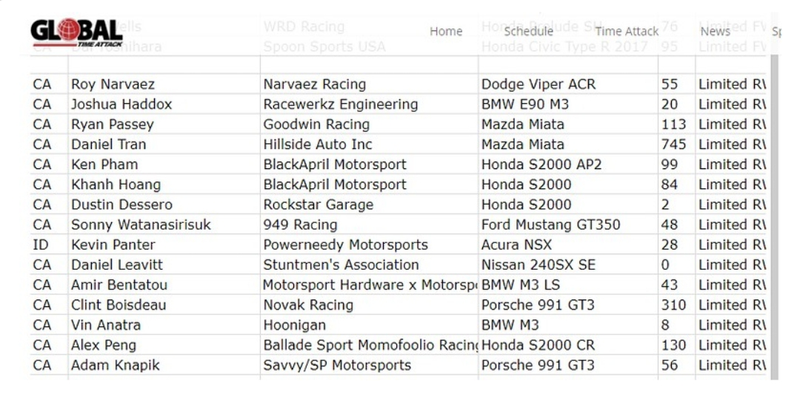800x393 pixels.
Task: Select car number 310 cell
Action: (x=677, y=305)
